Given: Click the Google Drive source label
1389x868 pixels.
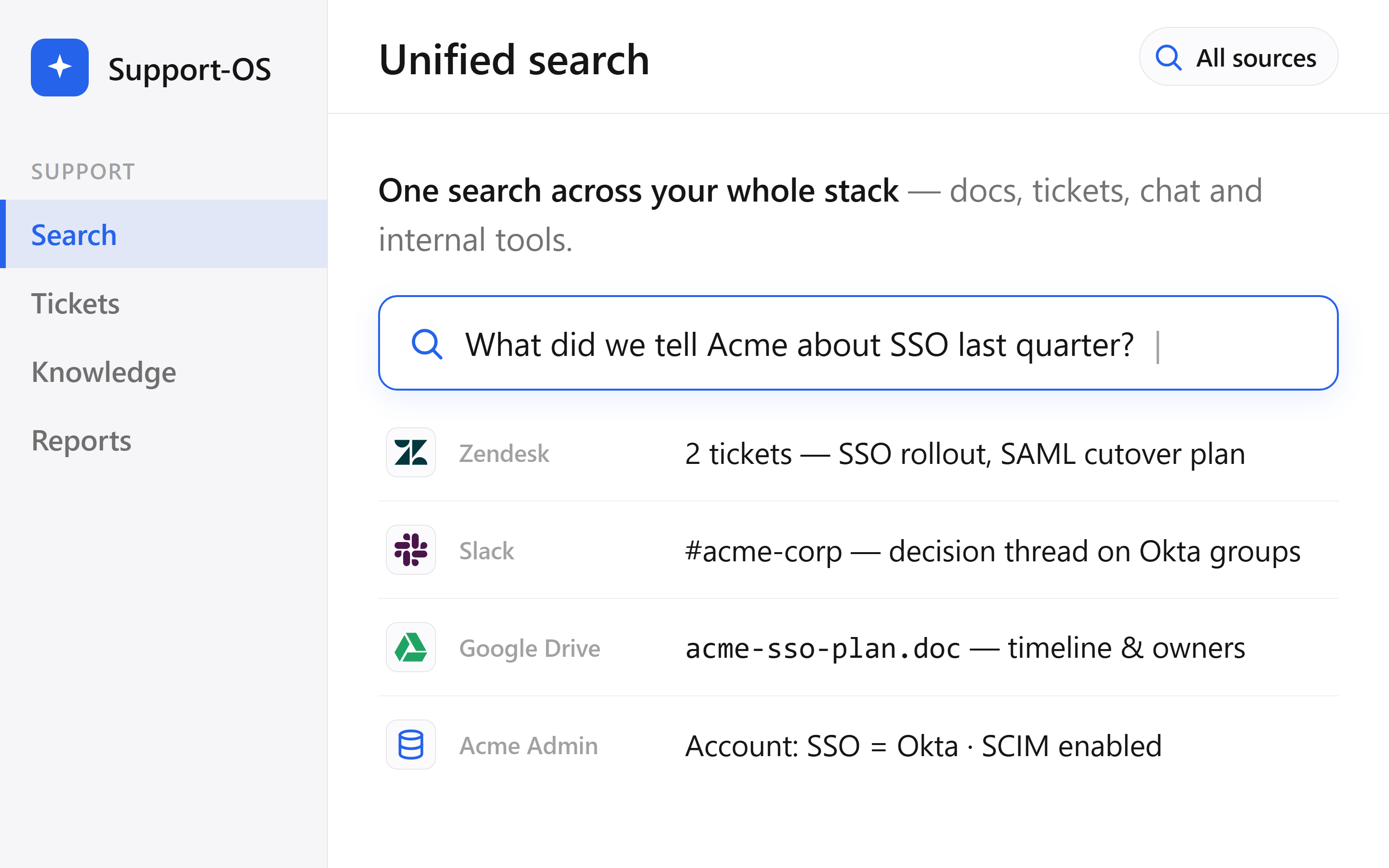Looking at the screenshot, I should (529, 649).
